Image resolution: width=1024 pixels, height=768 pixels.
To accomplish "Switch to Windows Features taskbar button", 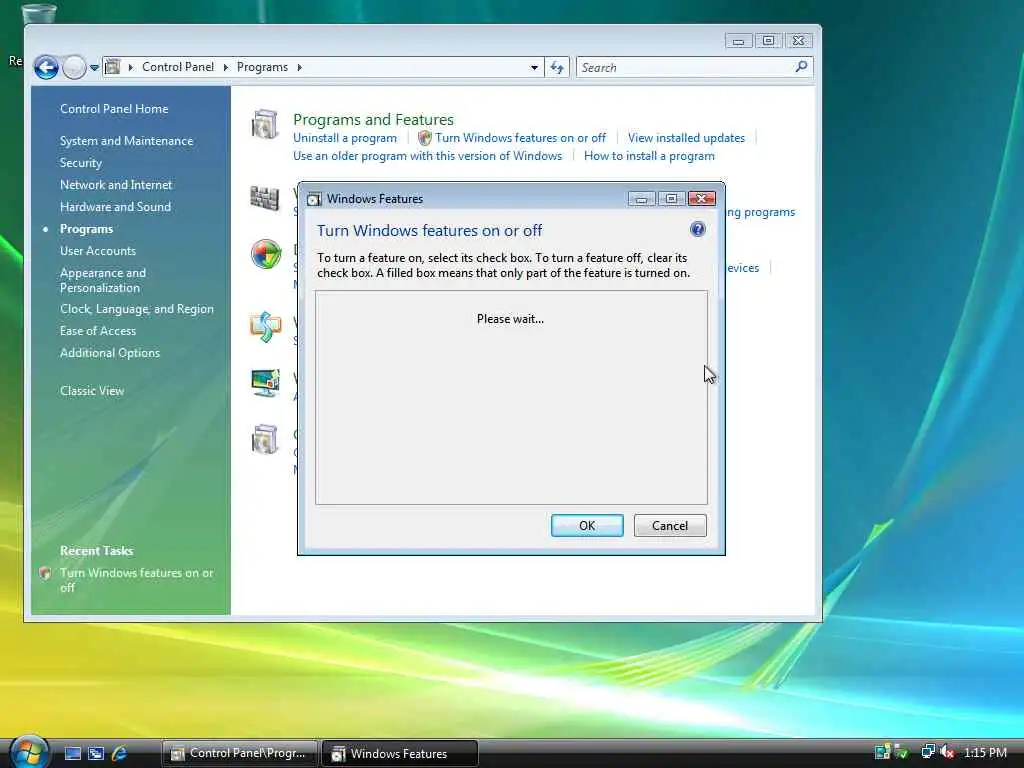I will (x=400, y=754).
